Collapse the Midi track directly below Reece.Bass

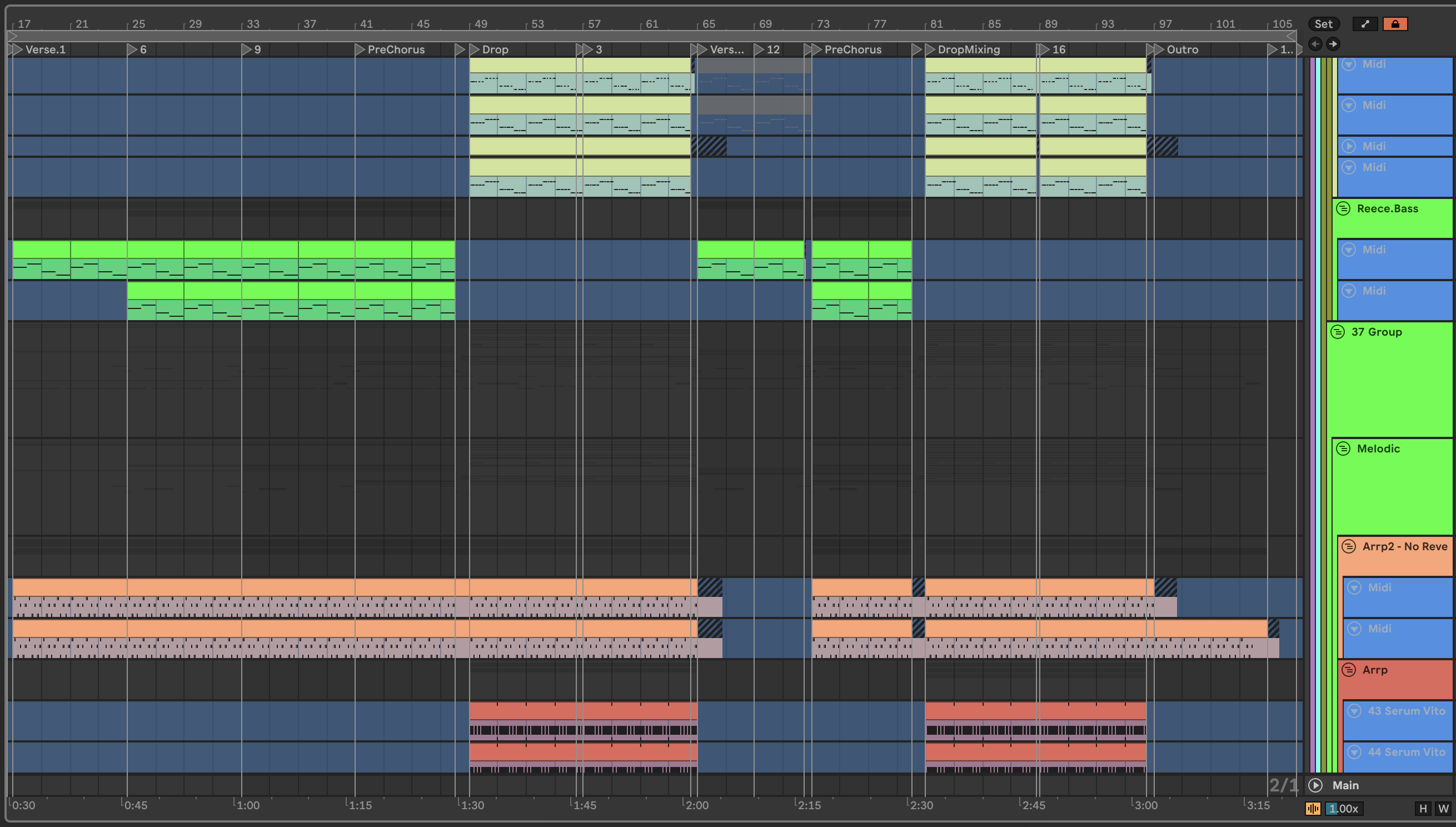coord(1349,250)
